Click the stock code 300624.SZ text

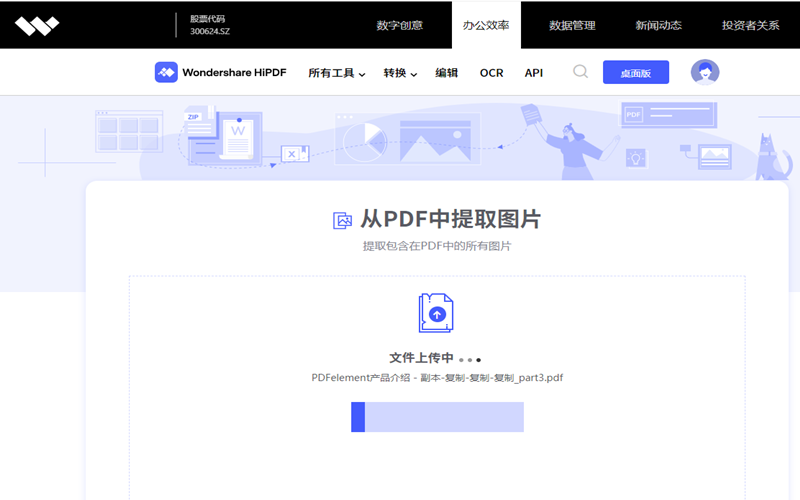click(x=209, y=31)
